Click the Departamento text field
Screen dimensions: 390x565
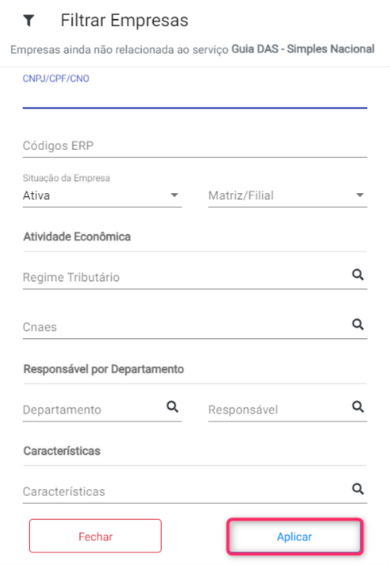(x=93, y=410)
